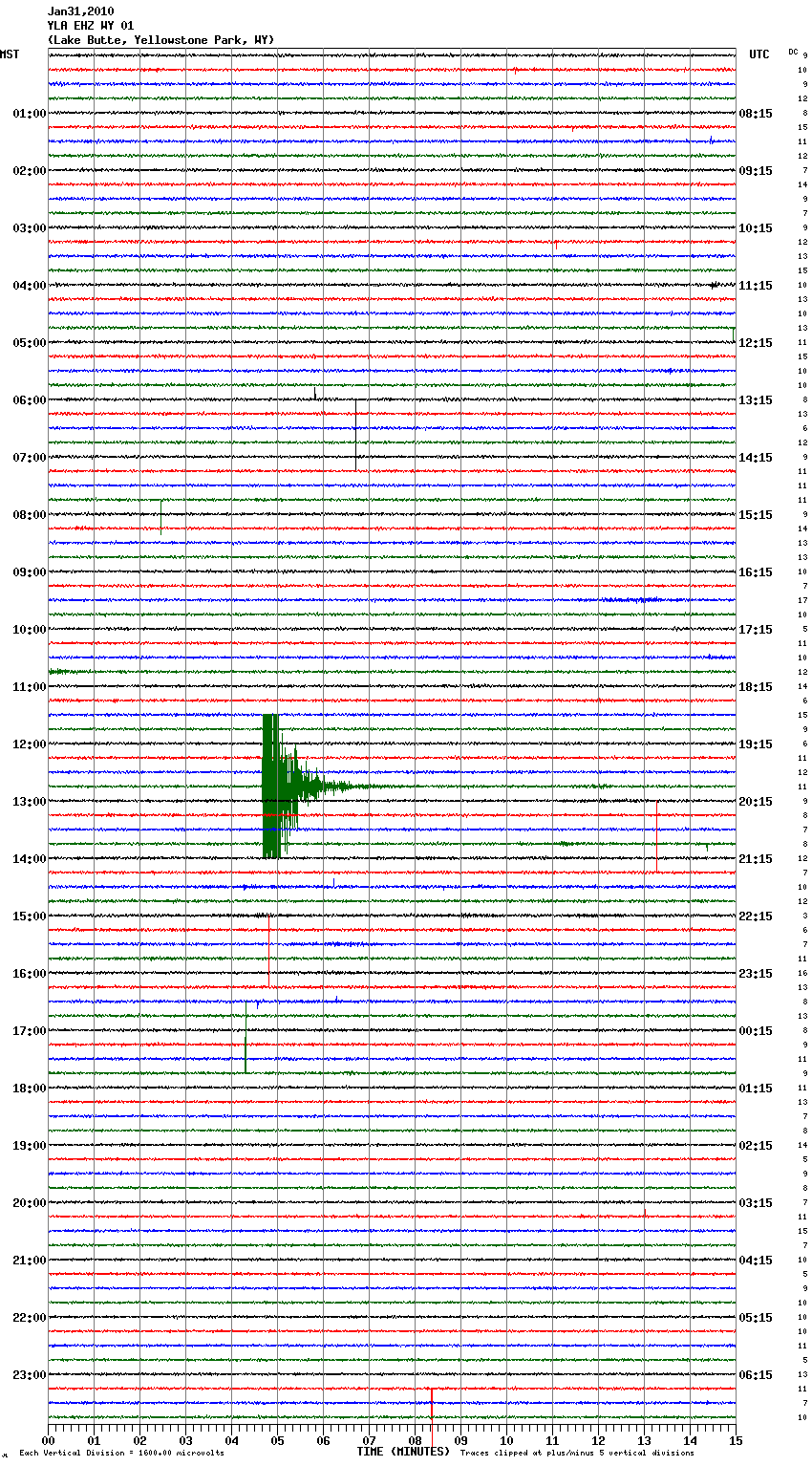
Task: Select the 20:00 MST row label
Action: point(30,1203)
